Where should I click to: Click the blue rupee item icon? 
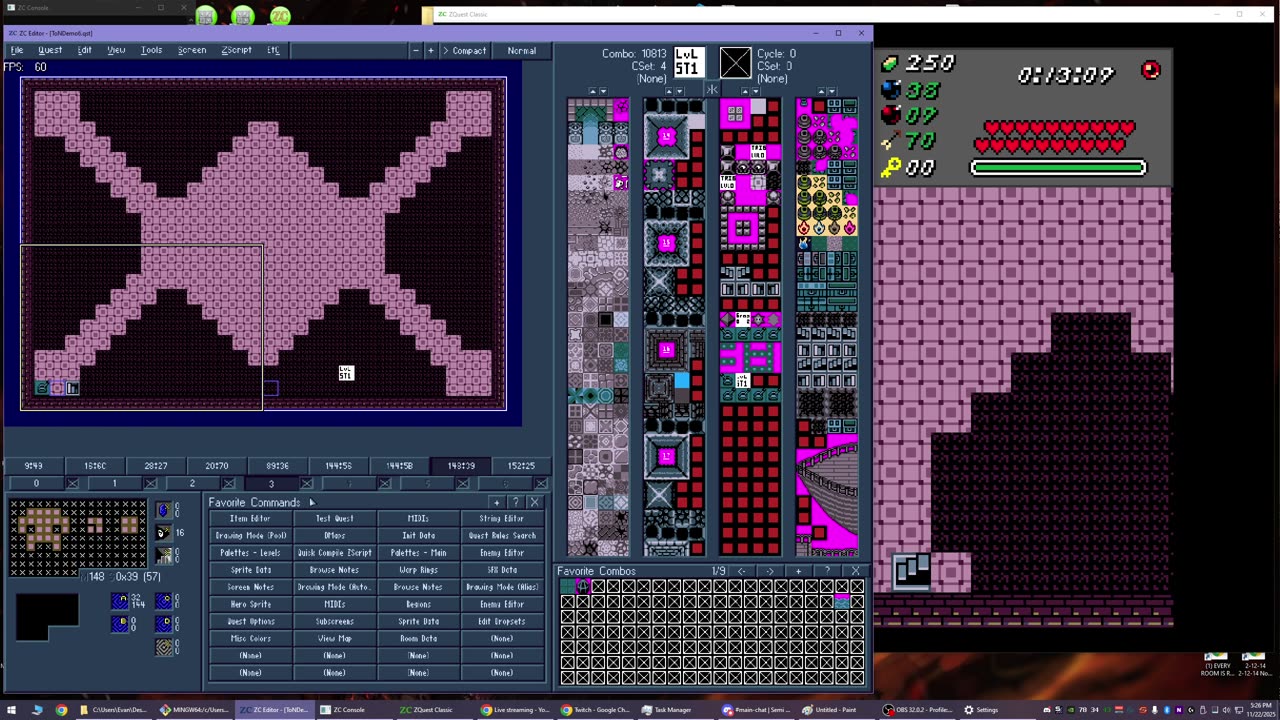pos(164,511)
